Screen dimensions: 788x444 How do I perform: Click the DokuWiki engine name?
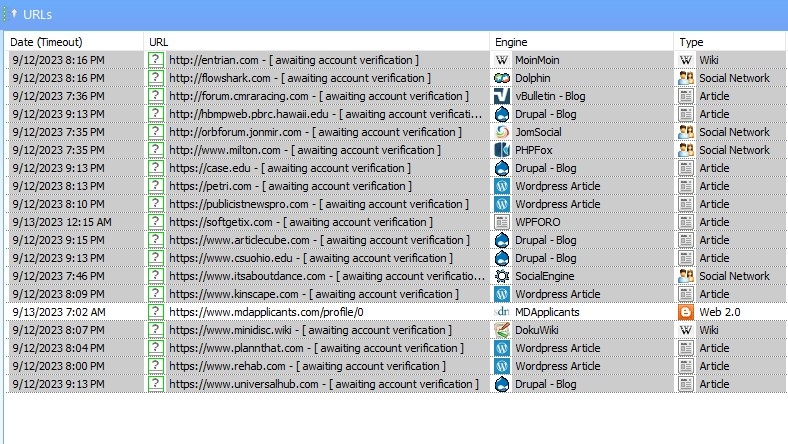(536, 330)
